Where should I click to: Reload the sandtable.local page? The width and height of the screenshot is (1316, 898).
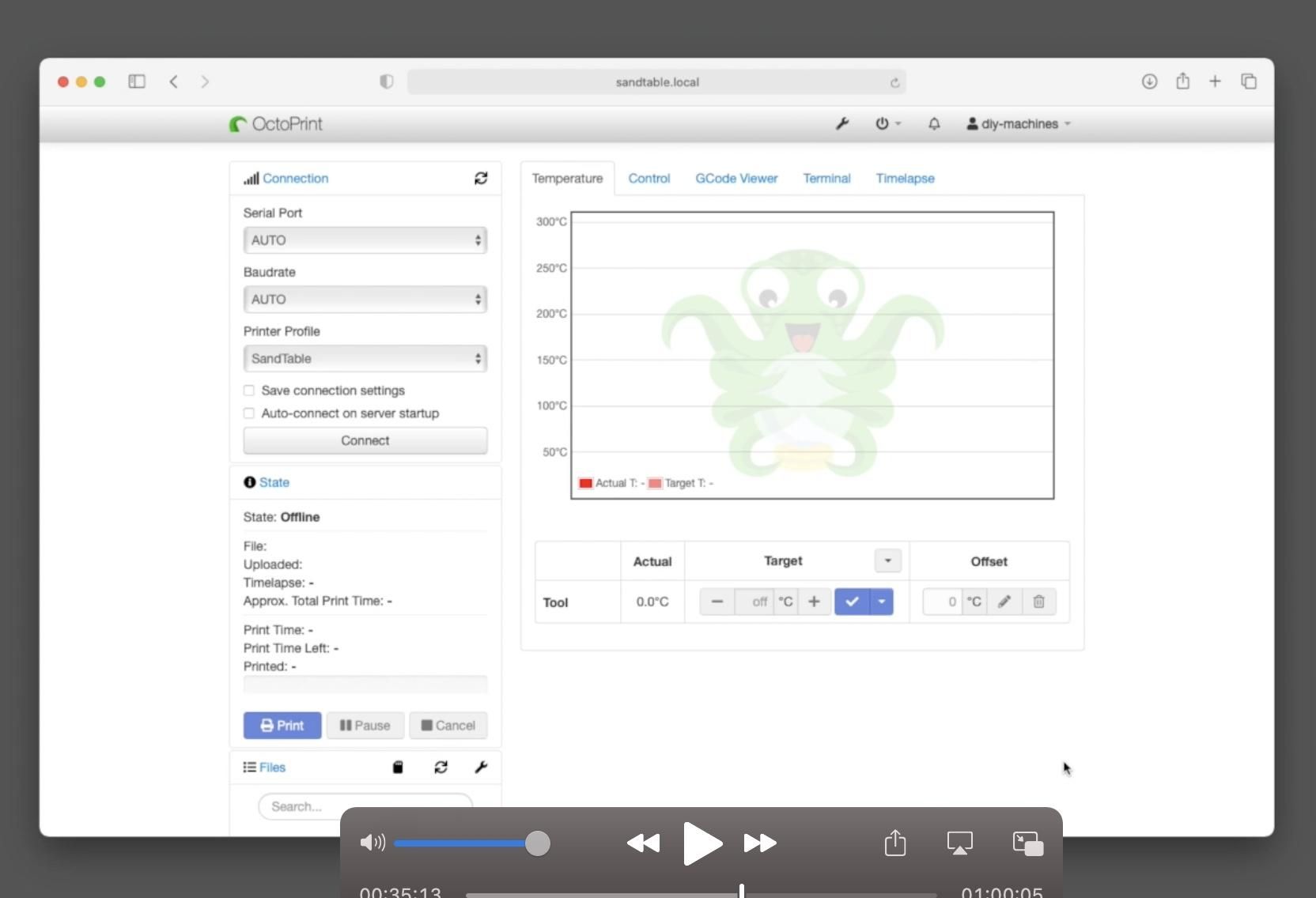point(895,82)
